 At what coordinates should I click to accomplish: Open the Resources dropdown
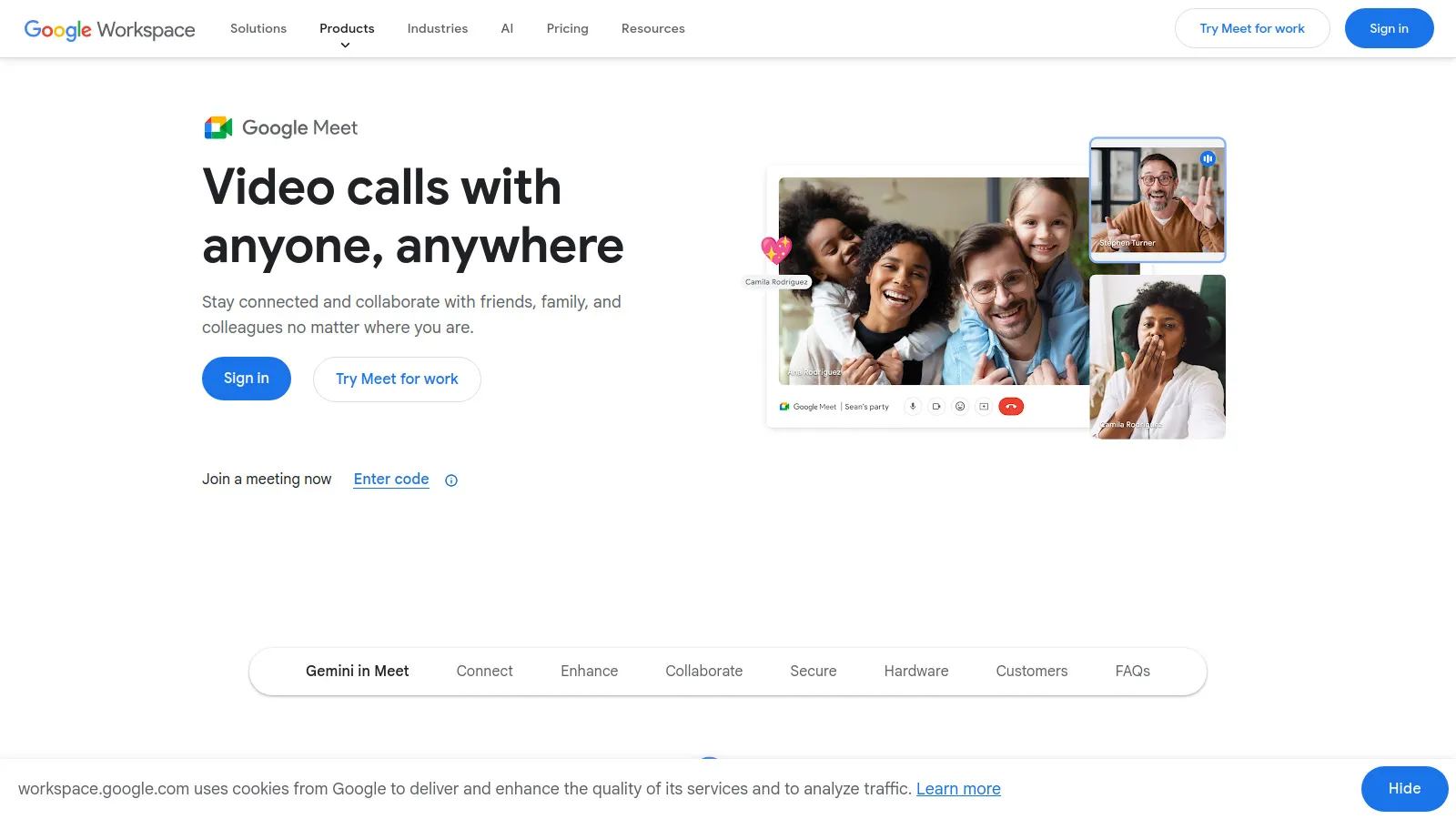point(652,28)
